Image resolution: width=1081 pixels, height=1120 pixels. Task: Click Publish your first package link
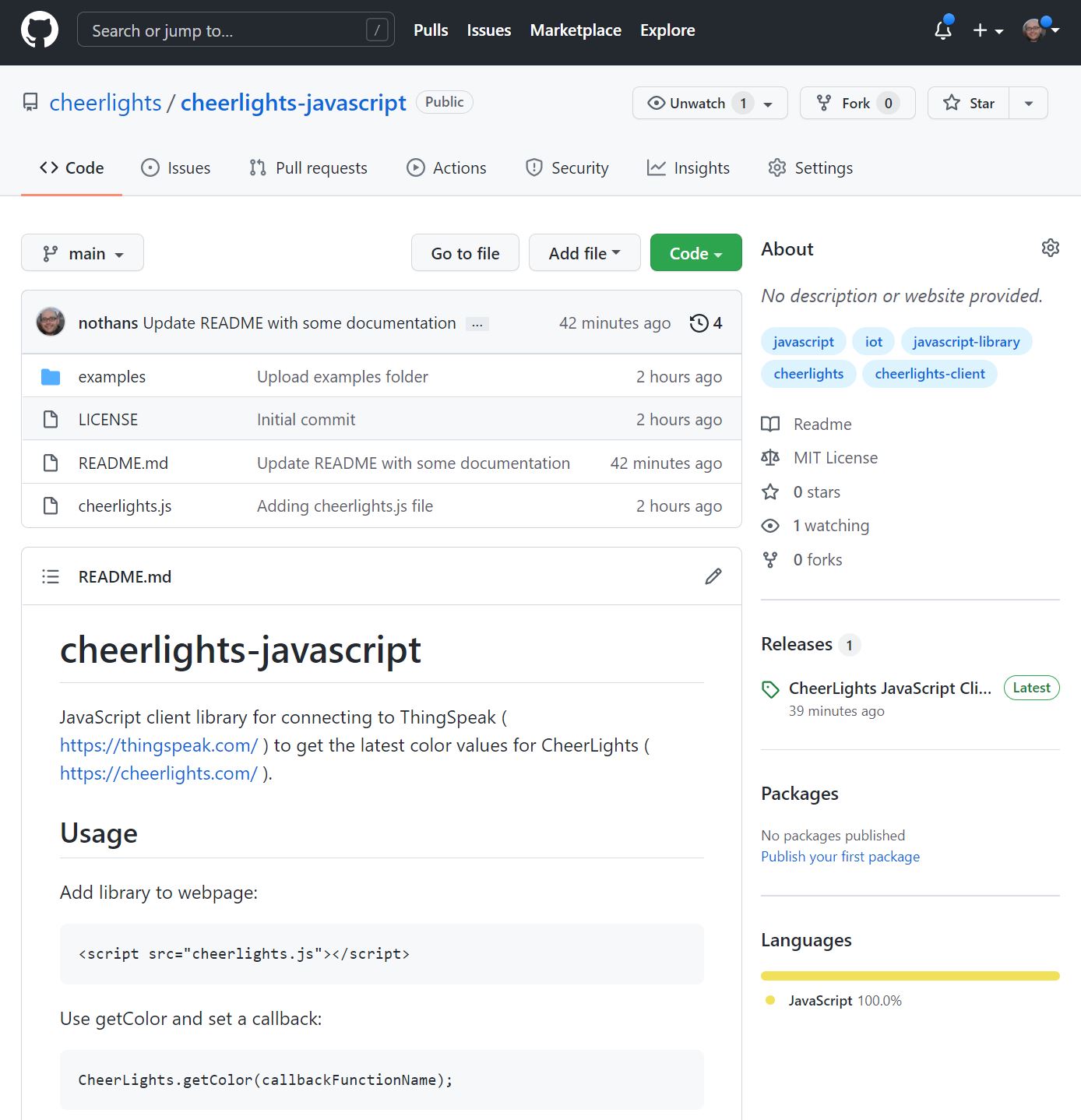pos(840,857)
